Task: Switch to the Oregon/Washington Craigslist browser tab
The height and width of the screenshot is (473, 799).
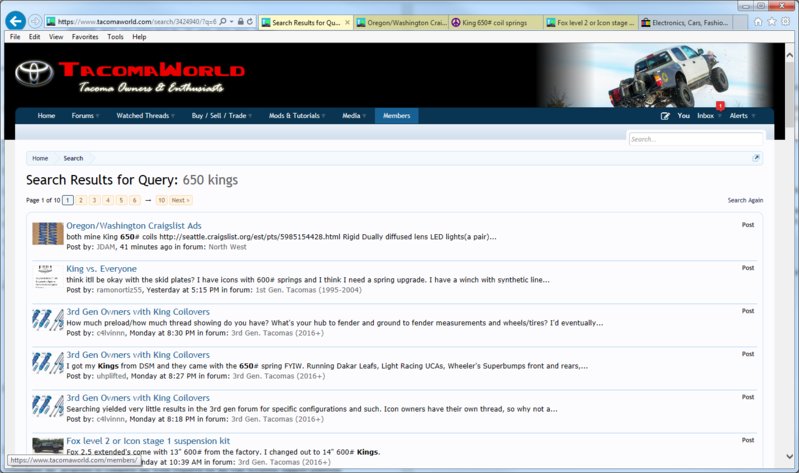Action: point(402,22)
